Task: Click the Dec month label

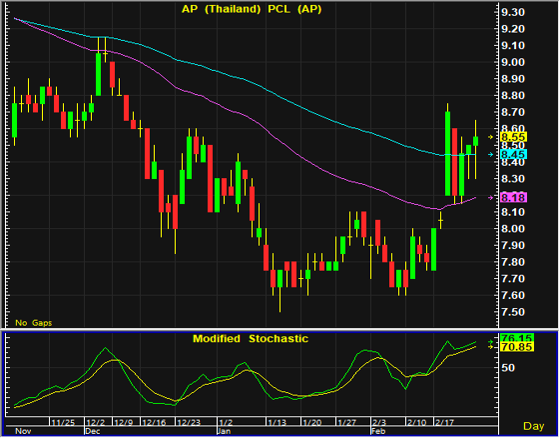Action: click(x=92, y=431)
